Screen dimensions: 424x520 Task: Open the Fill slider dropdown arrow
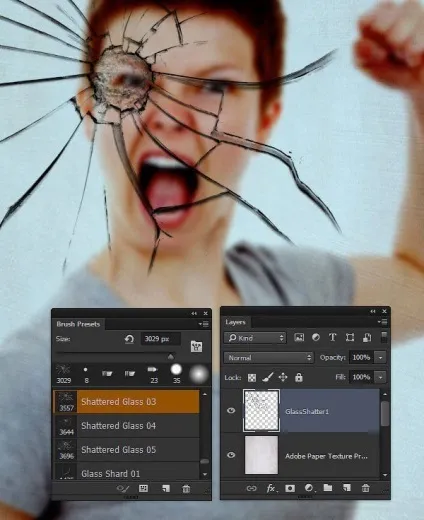coord(380,377)
